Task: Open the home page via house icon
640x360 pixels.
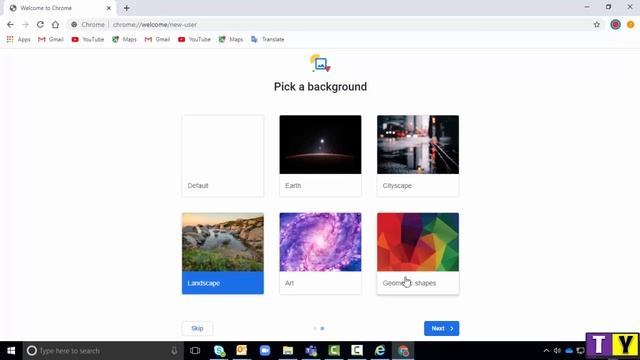Action: pyautogui.click(x=55, y=24)
